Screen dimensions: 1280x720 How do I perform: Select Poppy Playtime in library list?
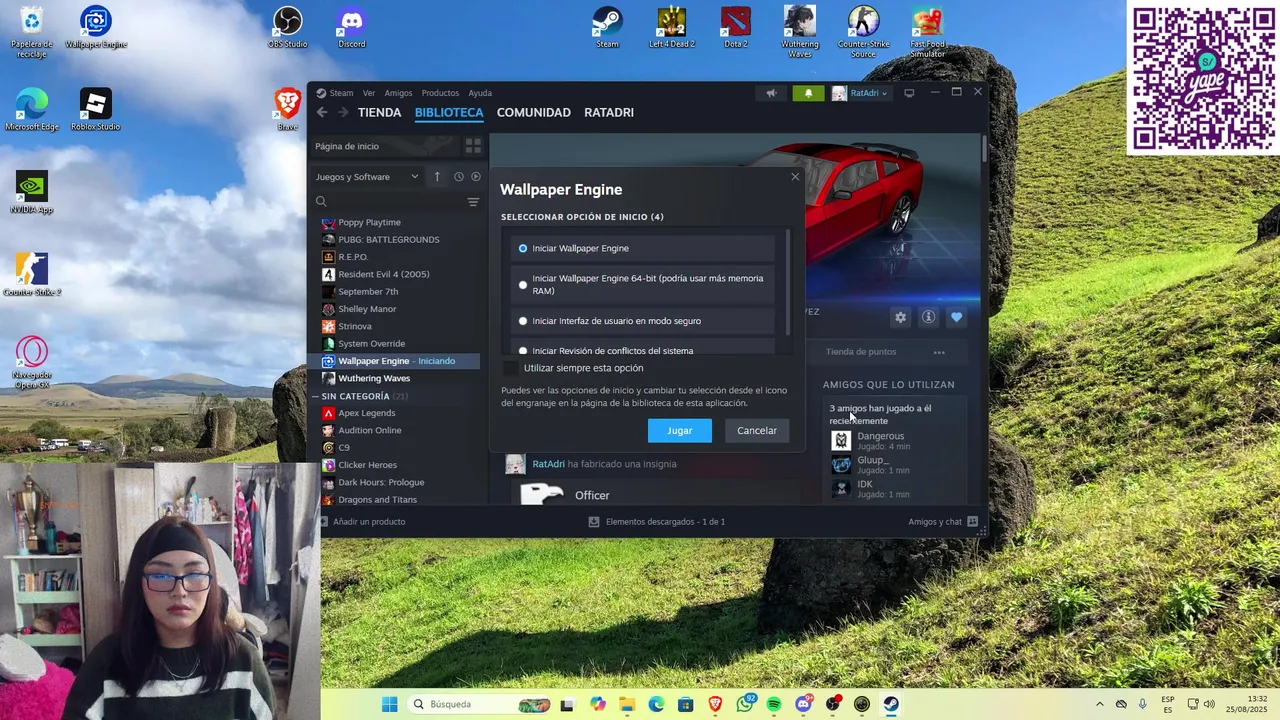(x=369, y=222)
